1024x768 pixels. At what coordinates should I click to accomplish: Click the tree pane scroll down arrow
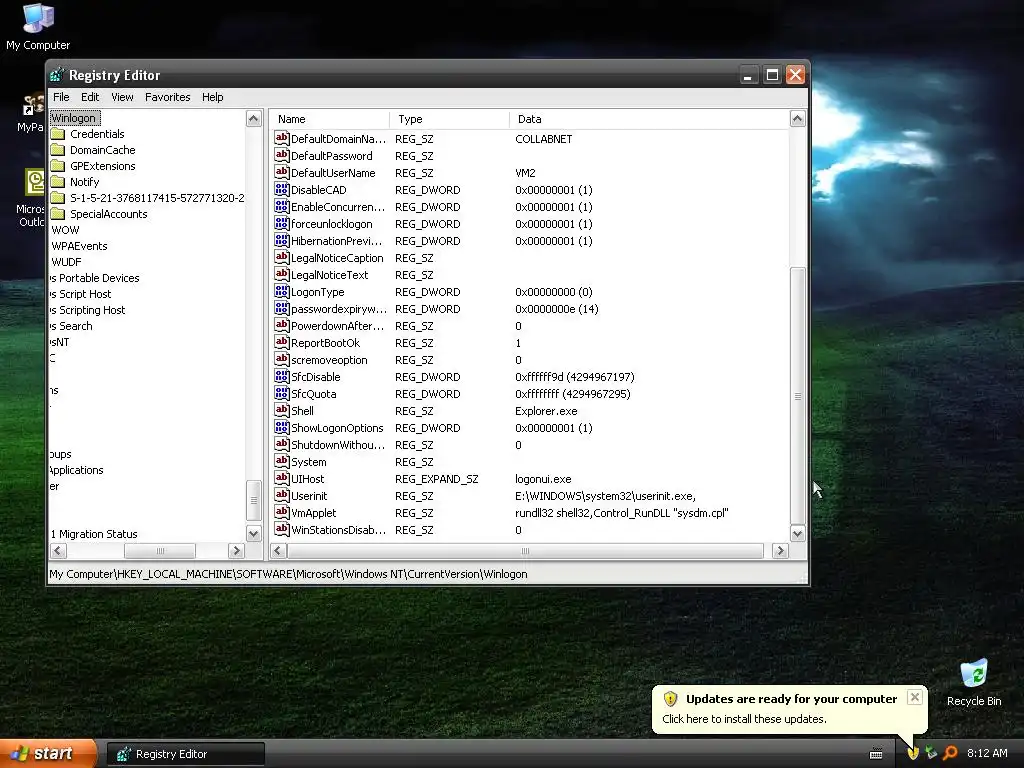point(253,534)
